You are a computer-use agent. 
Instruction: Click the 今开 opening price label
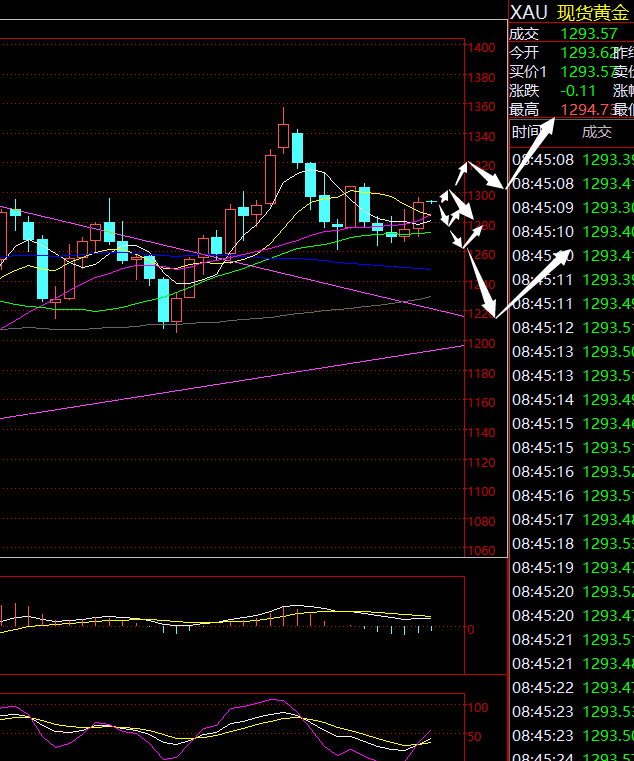[x=524, y=52]
